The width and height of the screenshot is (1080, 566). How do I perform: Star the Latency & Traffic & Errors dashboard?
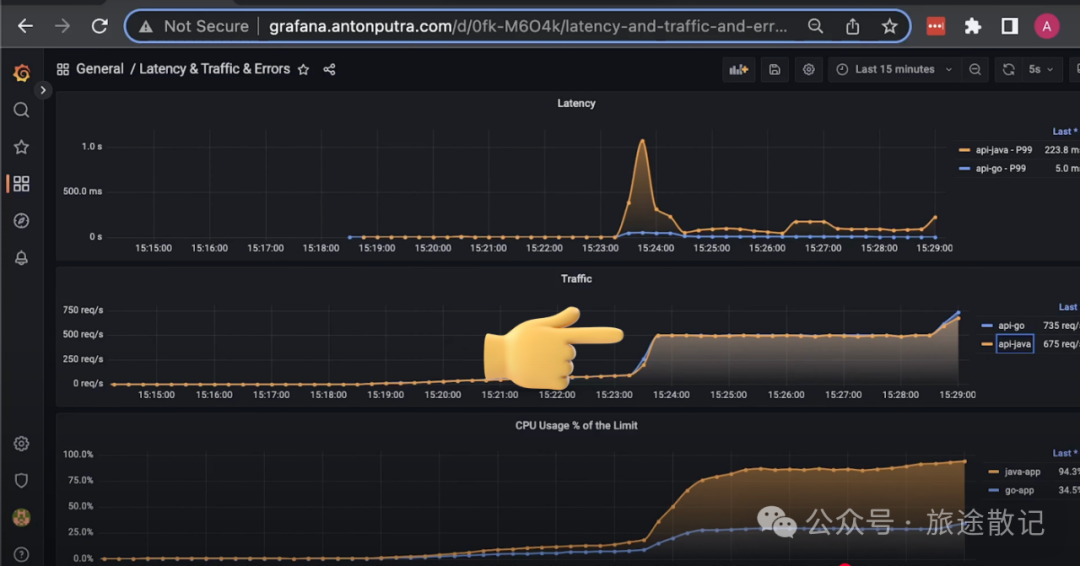point(303,70)
